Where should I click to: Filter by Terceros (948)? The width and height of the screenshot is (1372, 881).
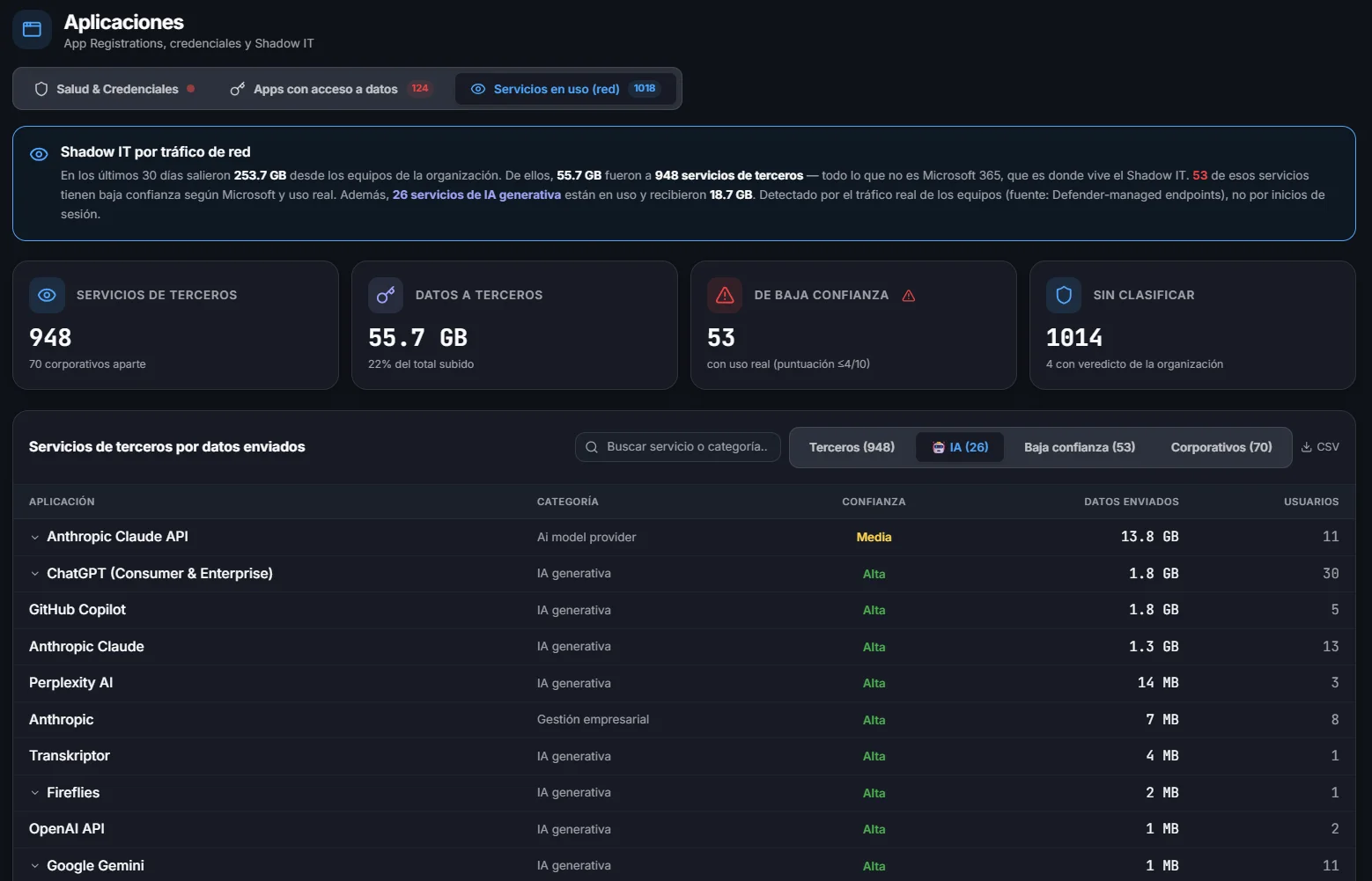click(852, 447)
